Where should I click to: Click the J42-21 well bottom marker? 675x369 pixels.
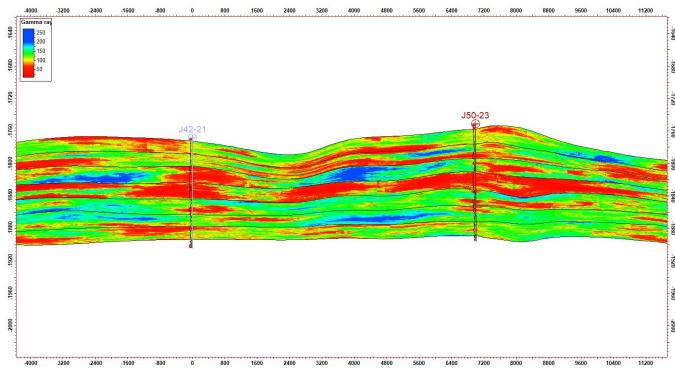191,246
